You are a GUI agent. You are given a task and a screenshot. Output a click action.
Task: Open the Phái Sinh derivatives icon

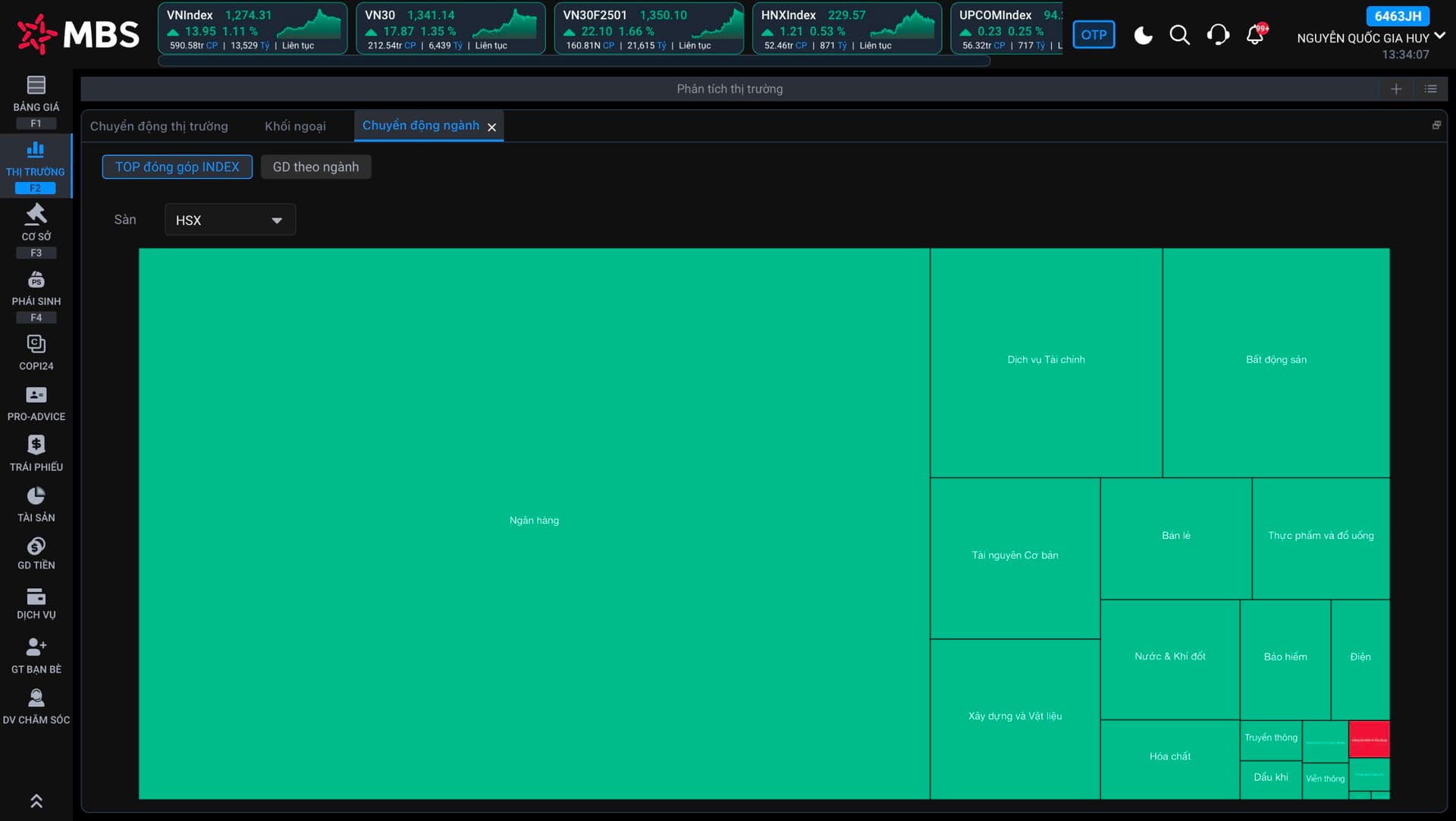(36, 280)
